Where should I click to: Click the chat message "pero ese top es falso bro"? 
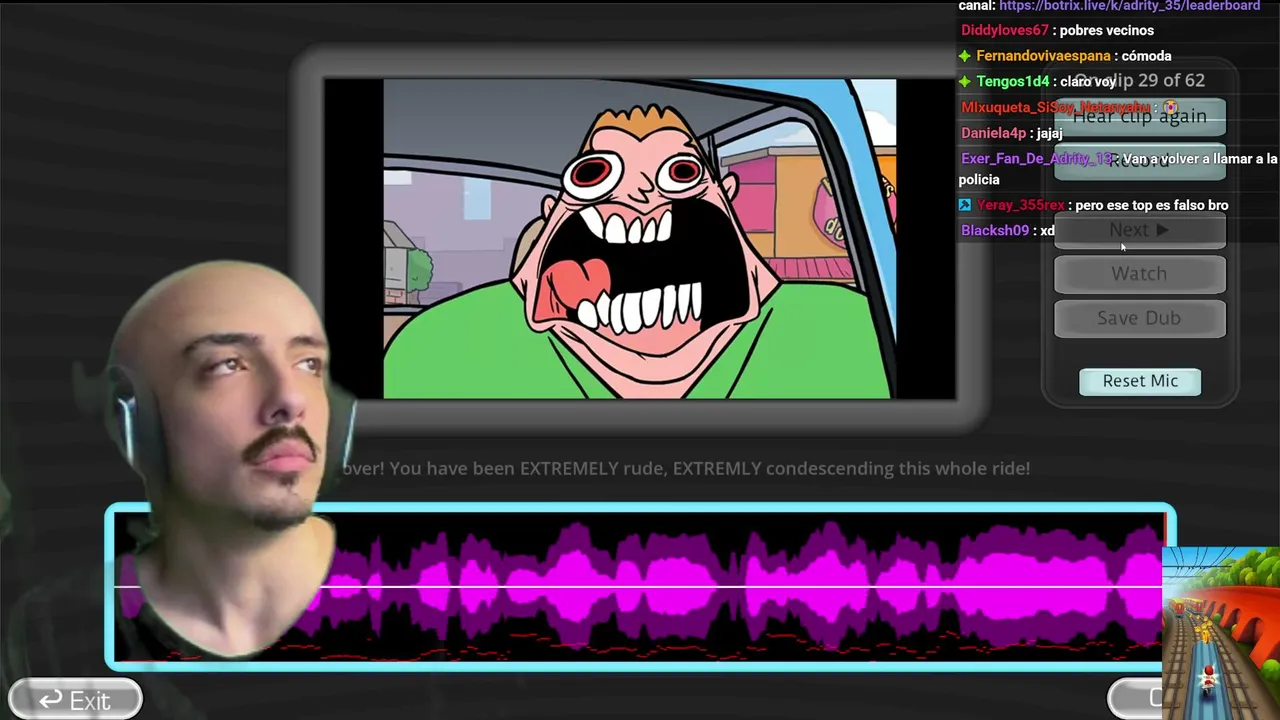coord(1152,205)
